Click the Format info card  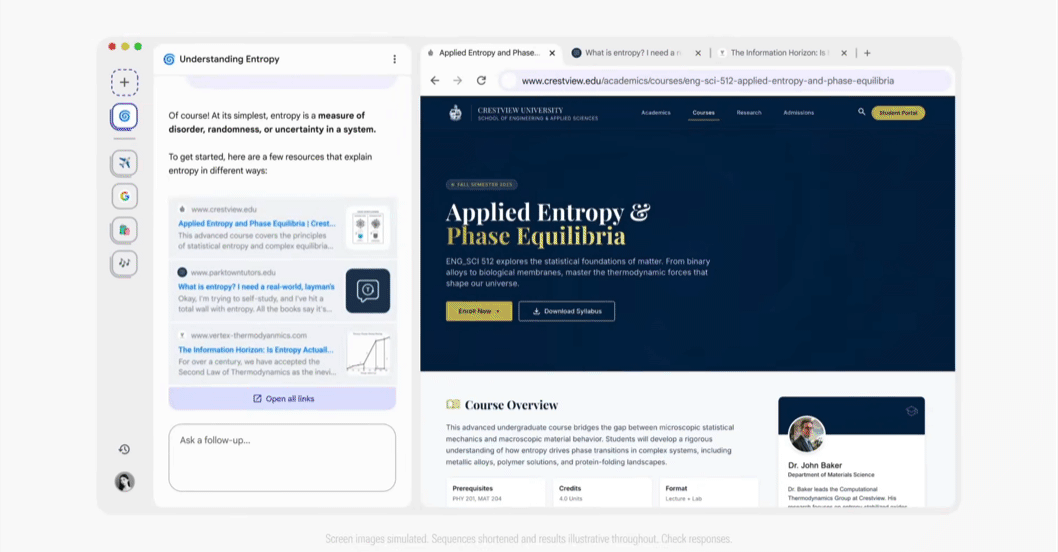pyautogui.click(x=708, y=493)
